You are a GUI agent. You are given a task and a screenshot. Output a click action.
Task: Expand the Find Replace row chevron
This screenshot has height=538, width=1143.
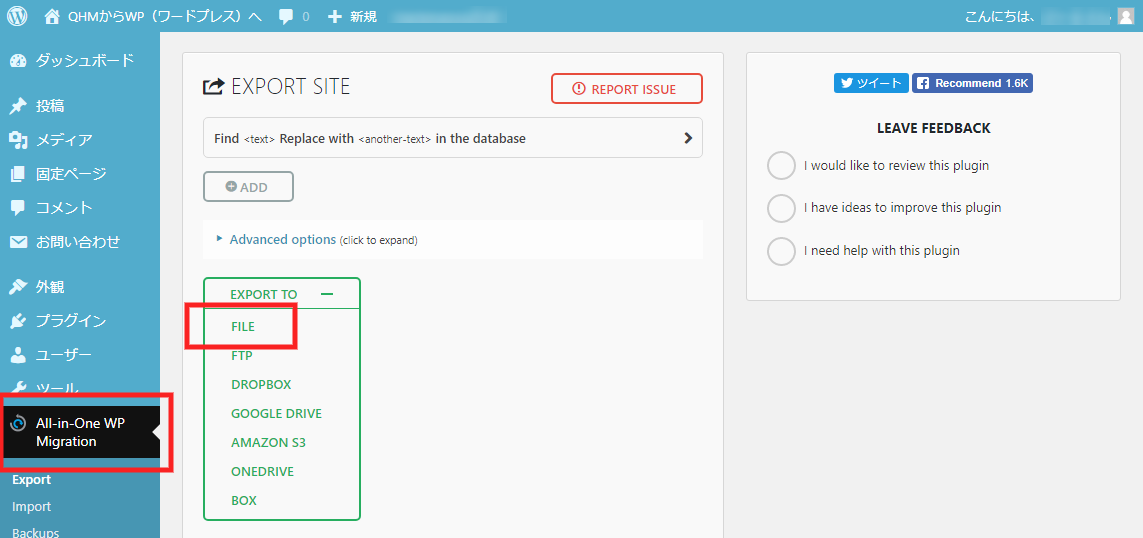click(687, 138)
